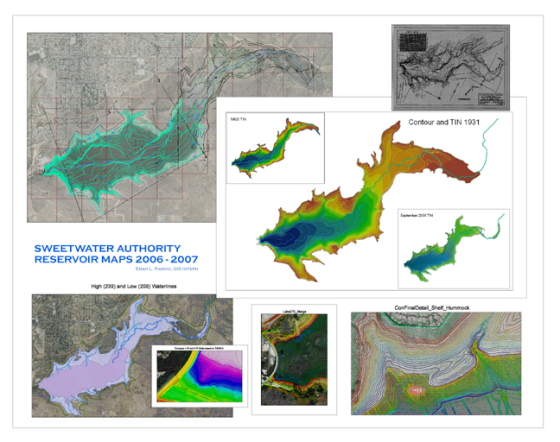
Task: Click the rainbow-colored grid comparison inset
Action: click(x=200, y=376)
